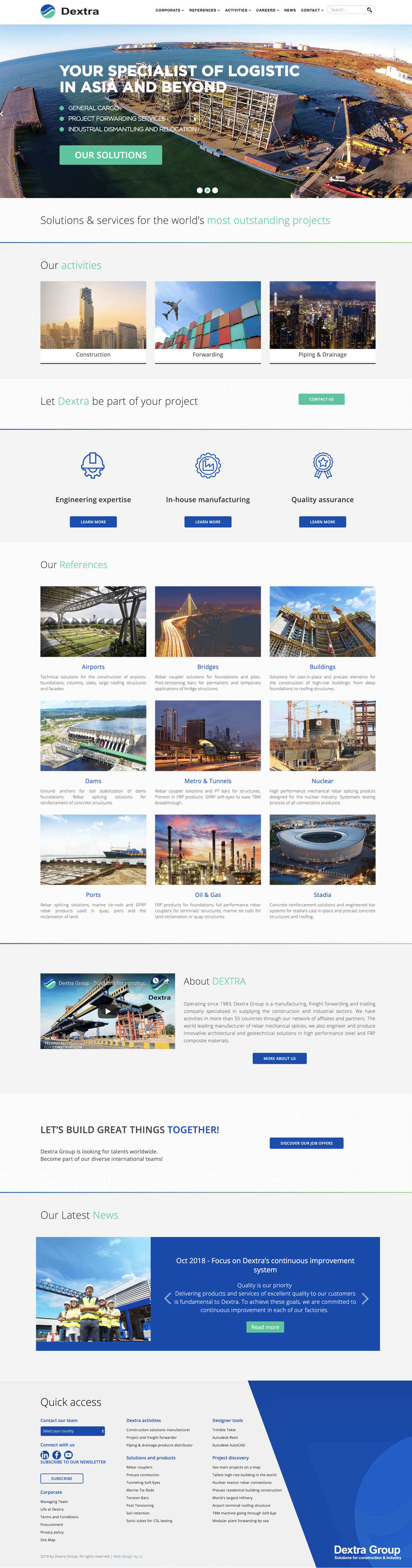Click Discover Our Job Offers button
412x1568 pixels.
[307, 1143]
